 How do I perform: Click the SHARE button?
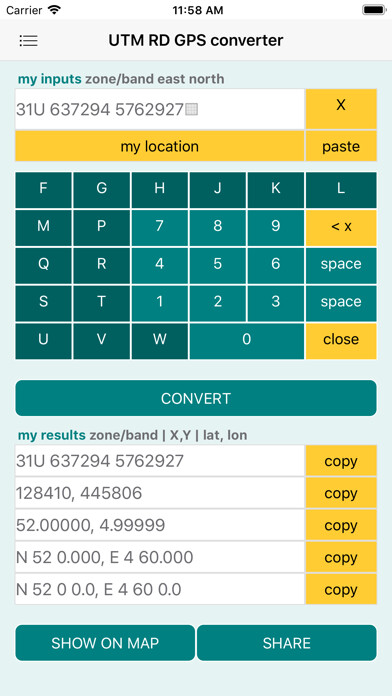(287, 643)
